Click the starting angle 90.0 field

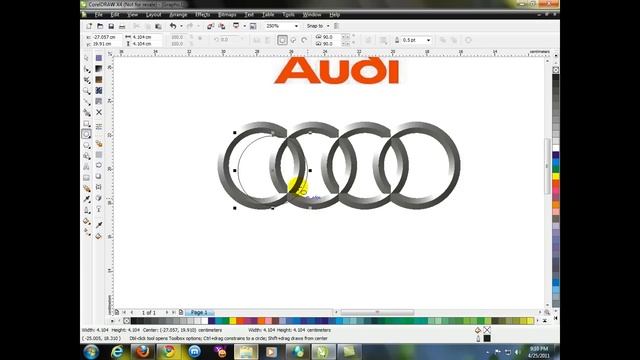pyautogui.click(x=331, y=37)
